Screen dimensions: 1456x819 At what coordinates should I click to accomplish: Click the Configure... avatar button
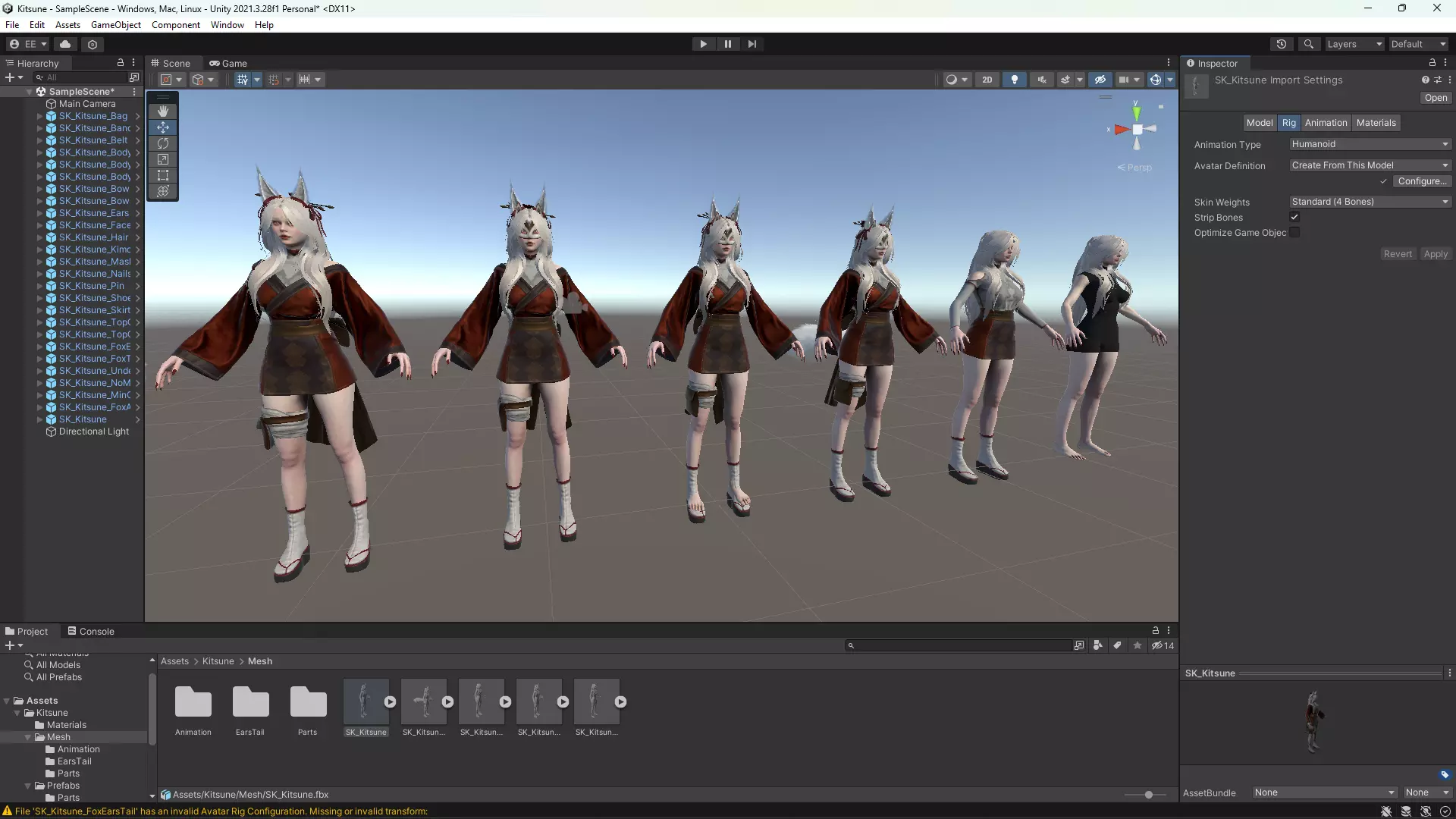tap(1422, 181)
